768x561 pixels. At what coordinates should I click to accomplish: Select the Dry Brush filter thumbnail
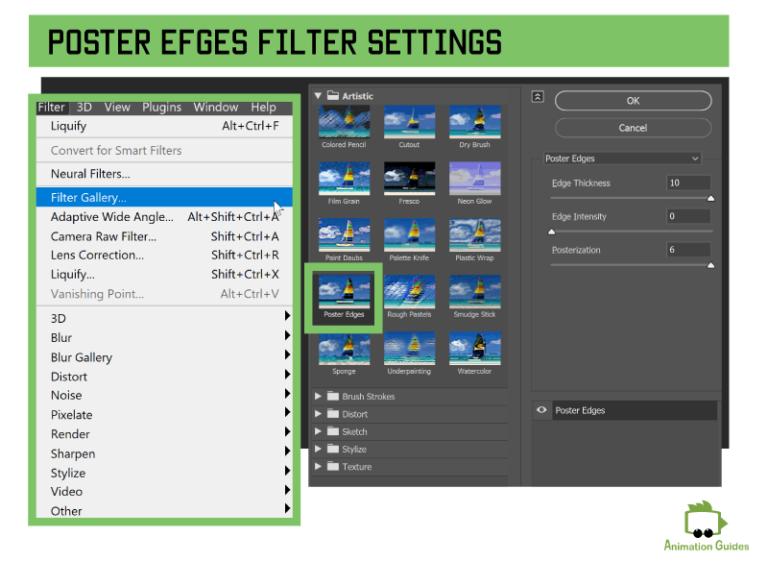474,122
